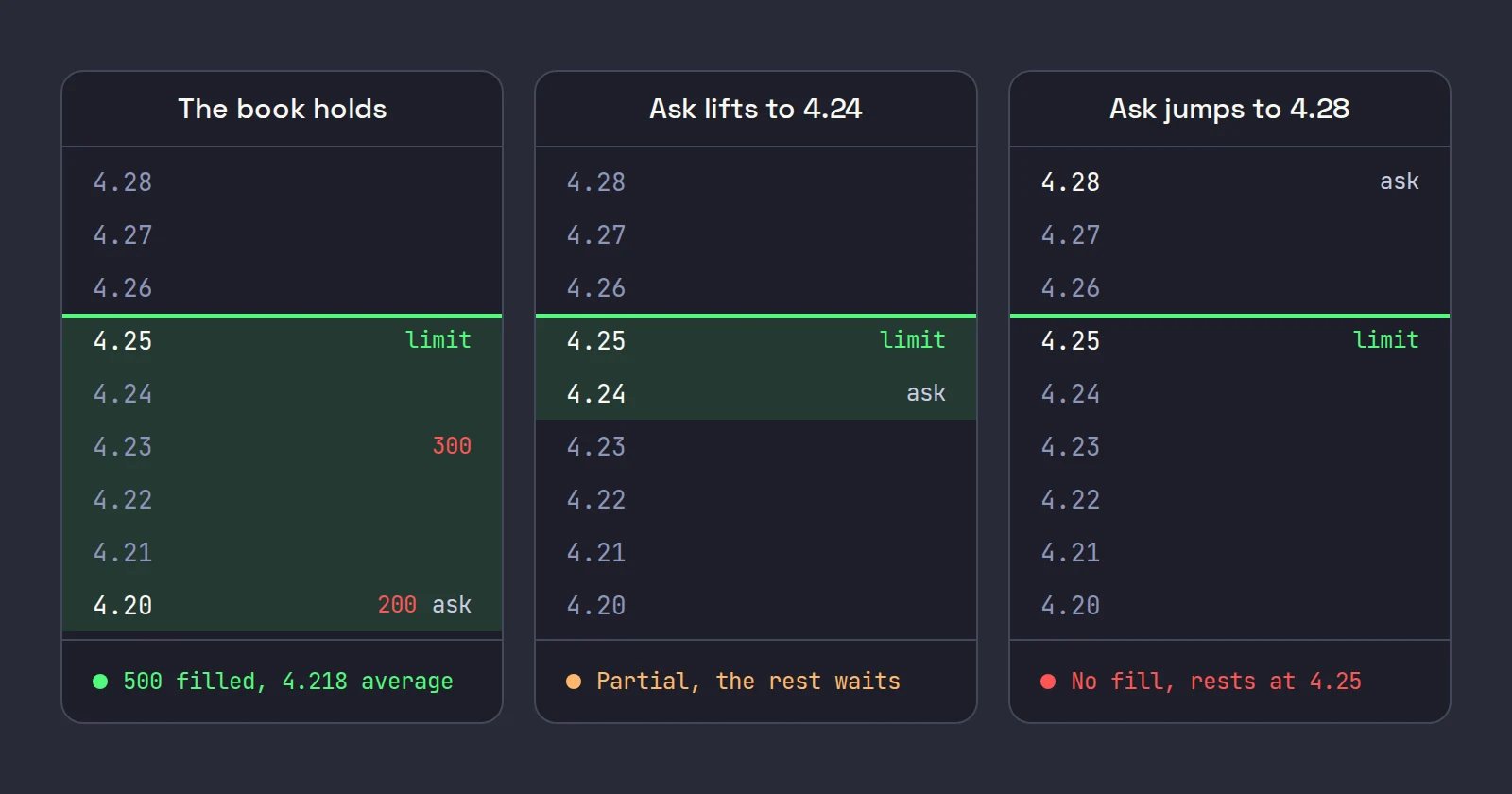This screenshot has width=1512, height=794.
Task: Select price 4.25 in "The book holds" panel
Action: tap(123, 340)
